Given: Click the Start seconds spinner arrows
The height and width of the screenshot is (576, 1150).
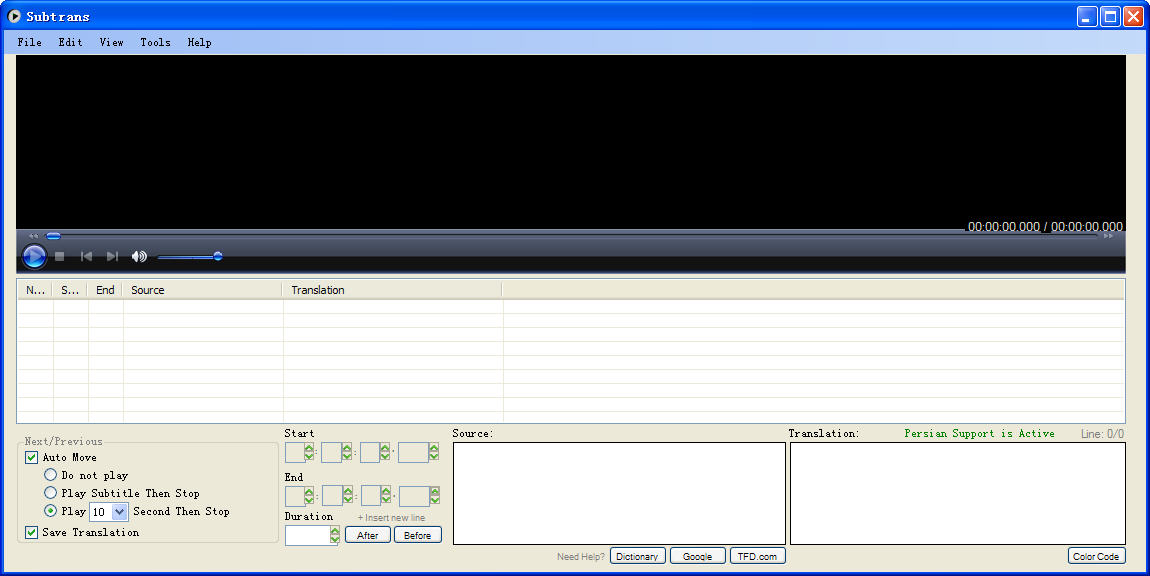Looking at the screenshot, I should pyautogui.click(x=385, y=452).
